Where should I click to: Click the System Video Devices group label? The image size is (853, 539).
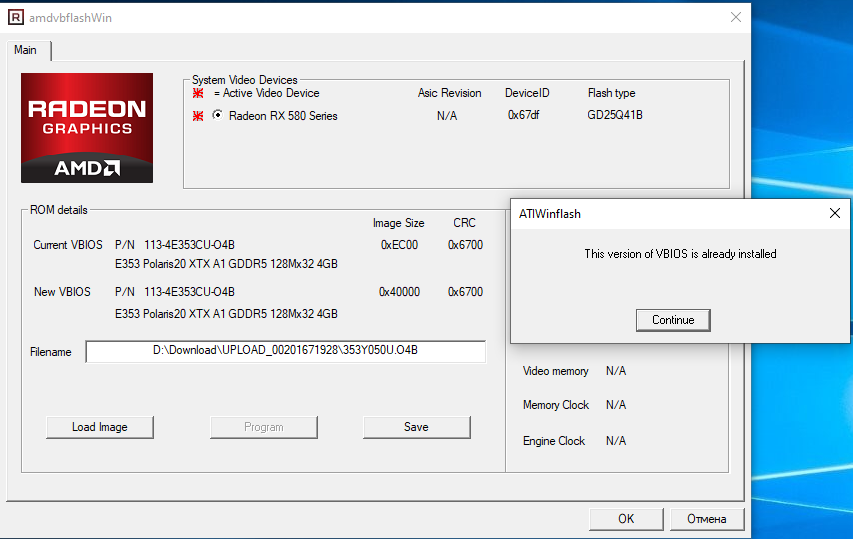click(245, 80)
